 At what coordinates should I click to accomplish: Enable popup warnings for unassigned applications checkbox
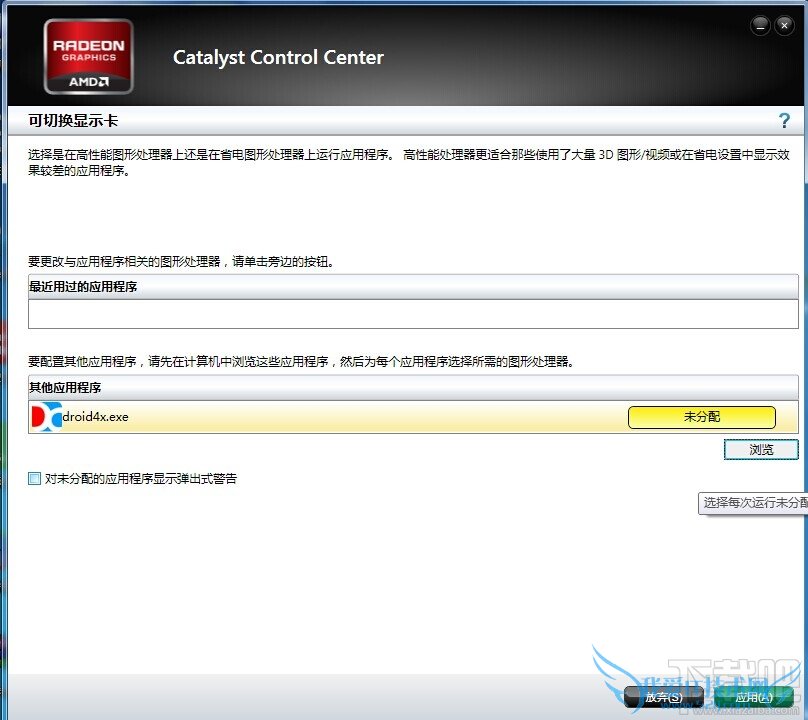(35, 479)
